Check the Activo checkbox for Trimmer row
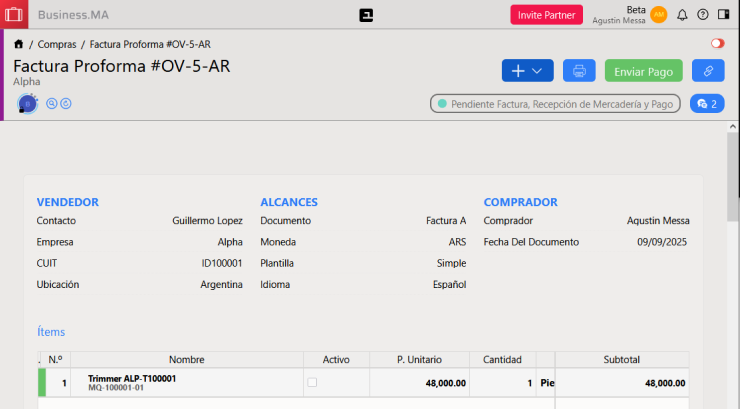The width and height of the screenshot is (740, 409). (x=312, y=382)
